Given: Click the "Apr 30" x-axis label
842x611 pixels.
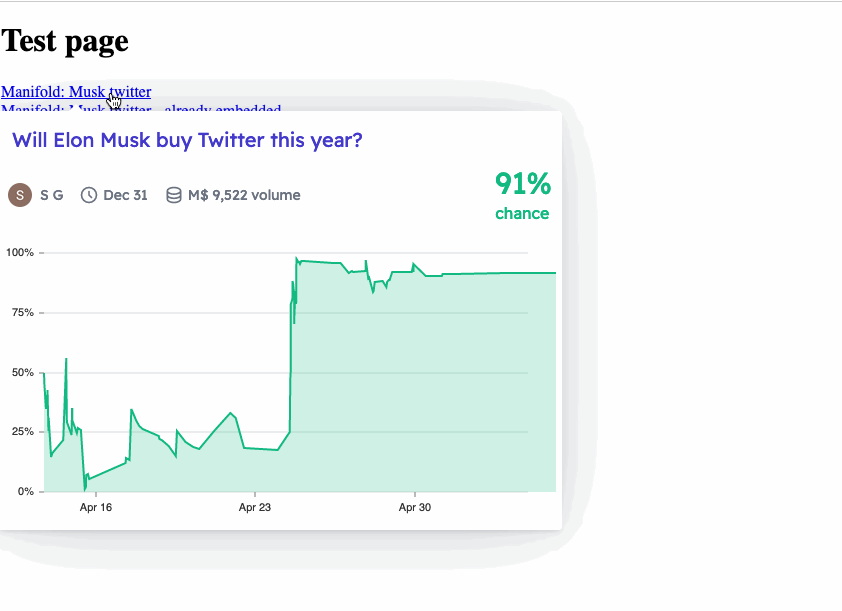Looking at the screenshot, I should tap(415, 508).
